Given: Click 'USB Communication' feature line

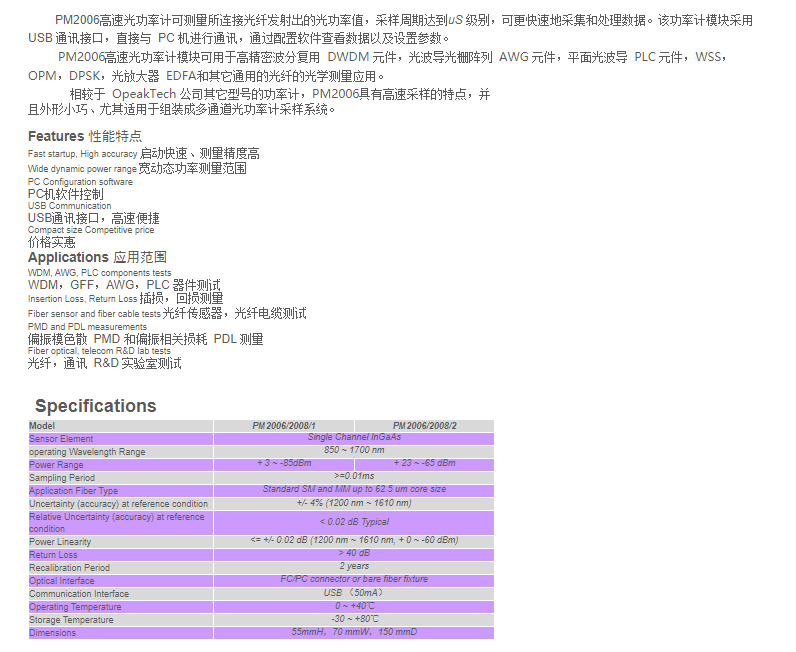Looking at the screenshot, I should coord(70,206).
